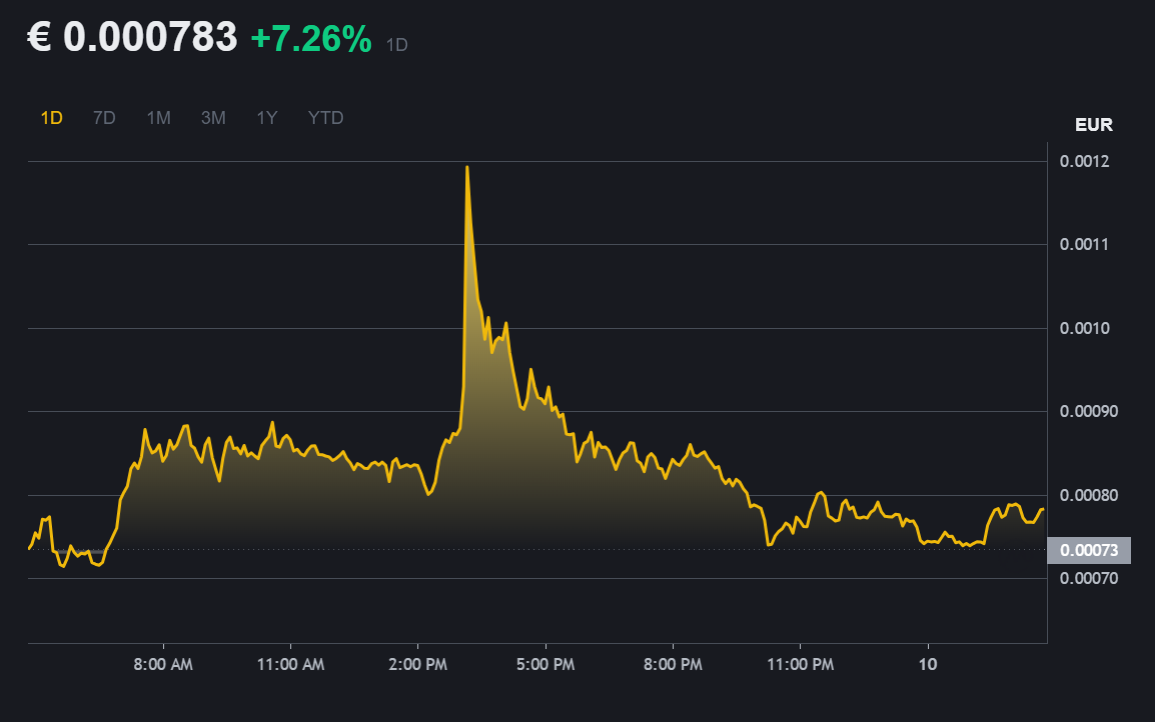Select the 1D time range tab

[51, 118]
